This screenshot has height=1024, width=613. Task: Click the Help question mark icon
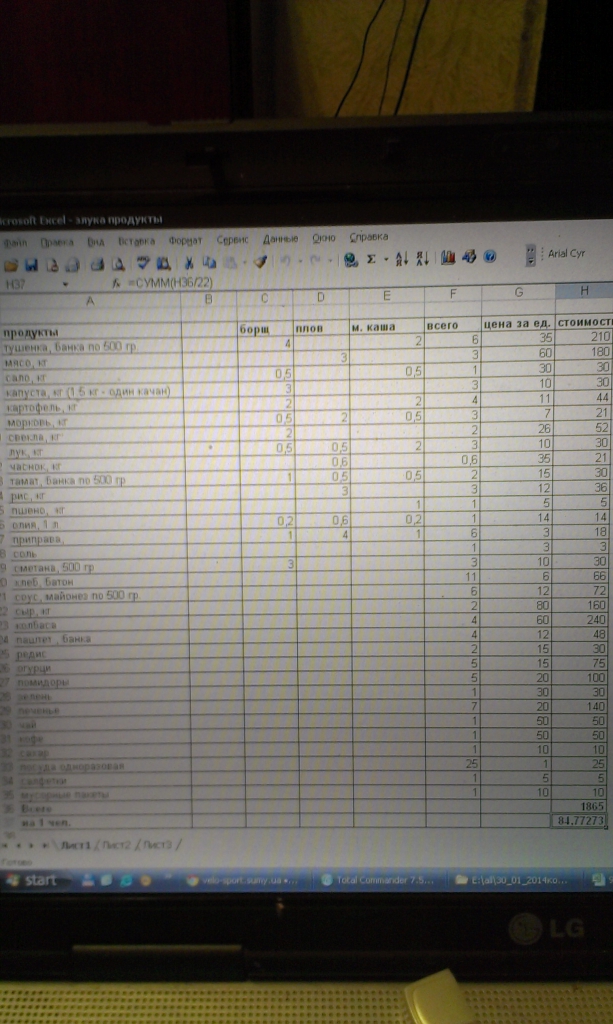pyautogui.click(x=490, y=256)
